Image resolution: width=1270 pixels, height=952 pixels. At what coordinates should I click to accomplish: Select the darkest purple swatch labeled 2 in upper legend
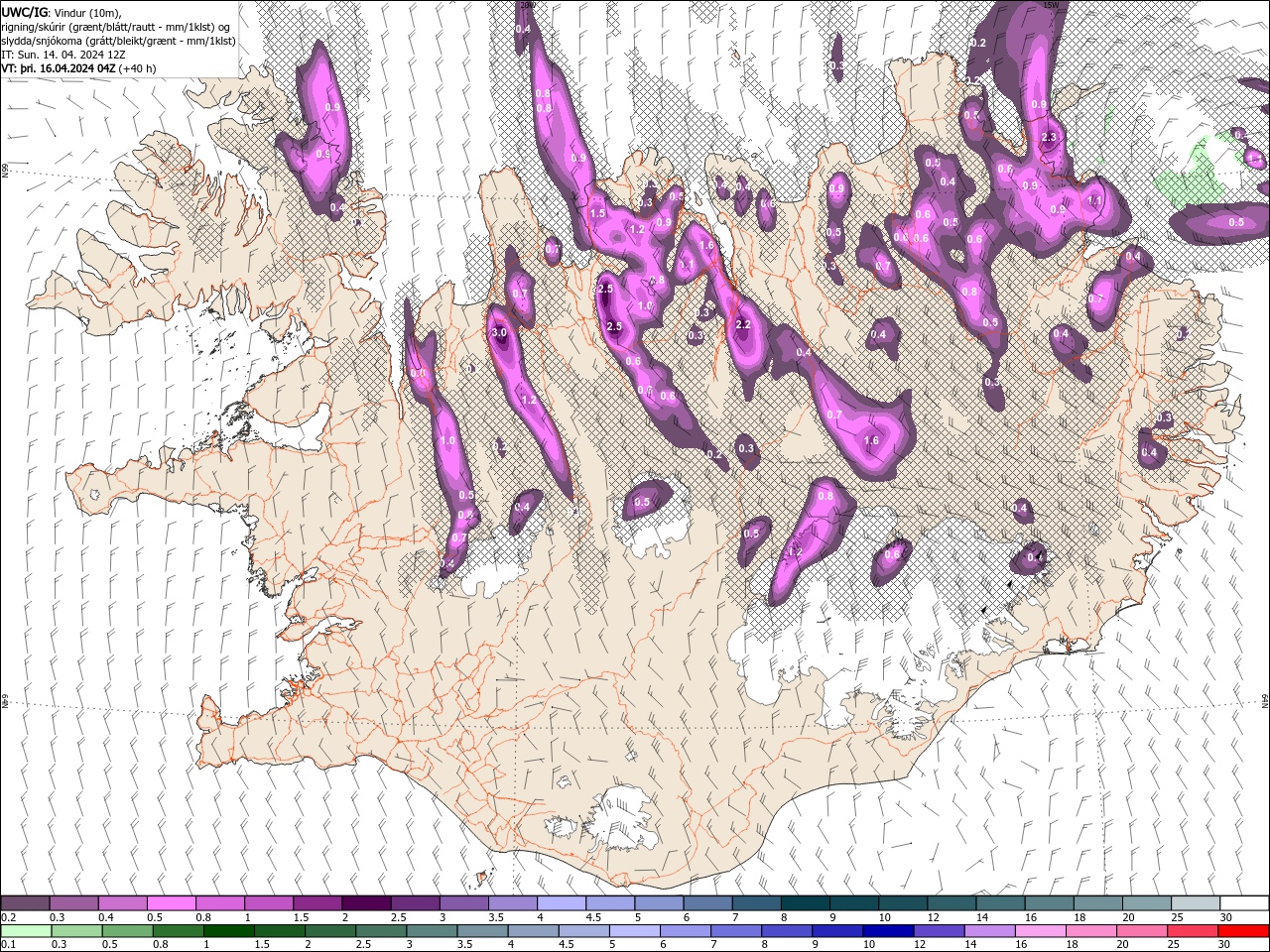366,903
